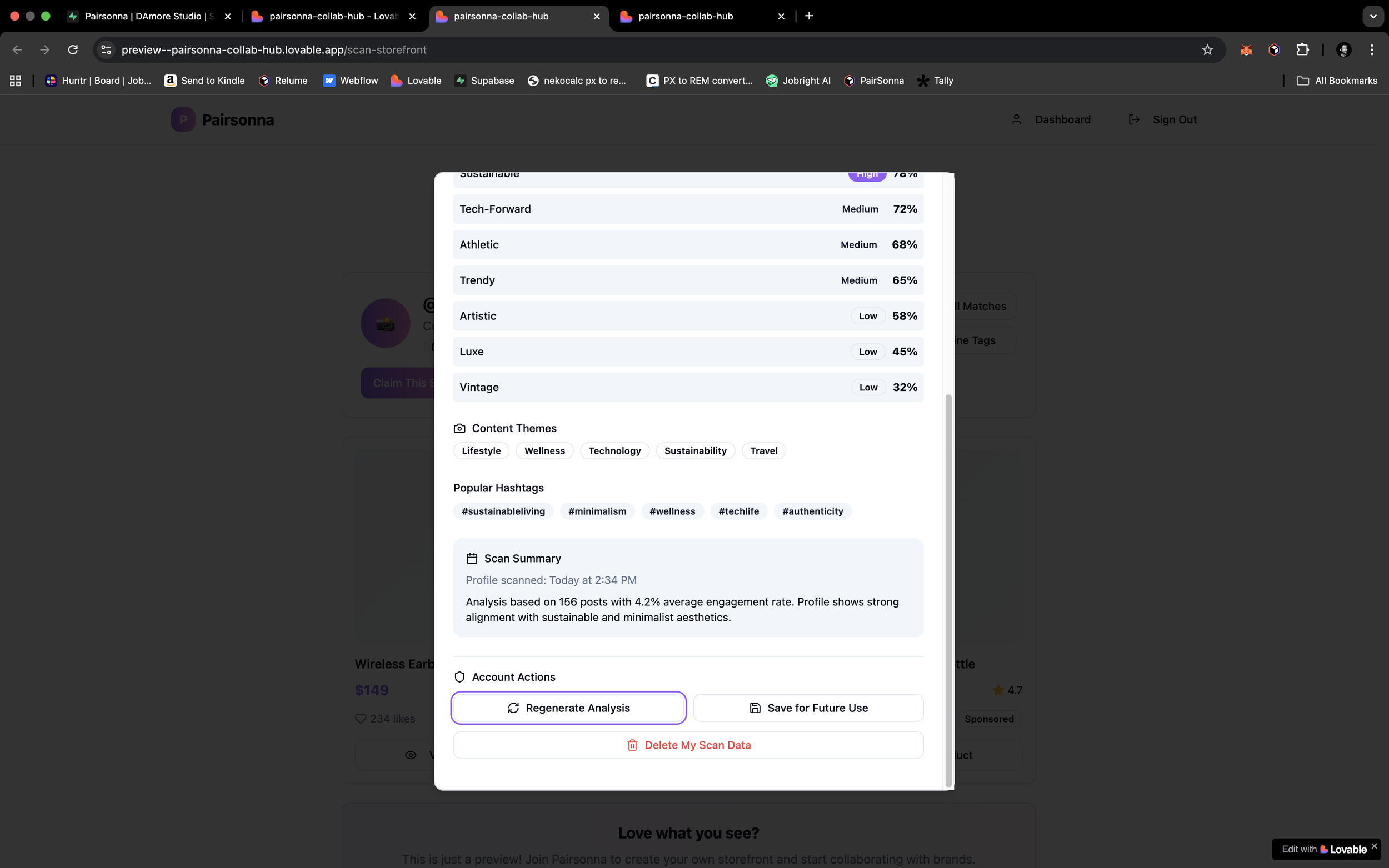Open Chrome three-dot menu
1389x868 pixels.
[1372, 50]
